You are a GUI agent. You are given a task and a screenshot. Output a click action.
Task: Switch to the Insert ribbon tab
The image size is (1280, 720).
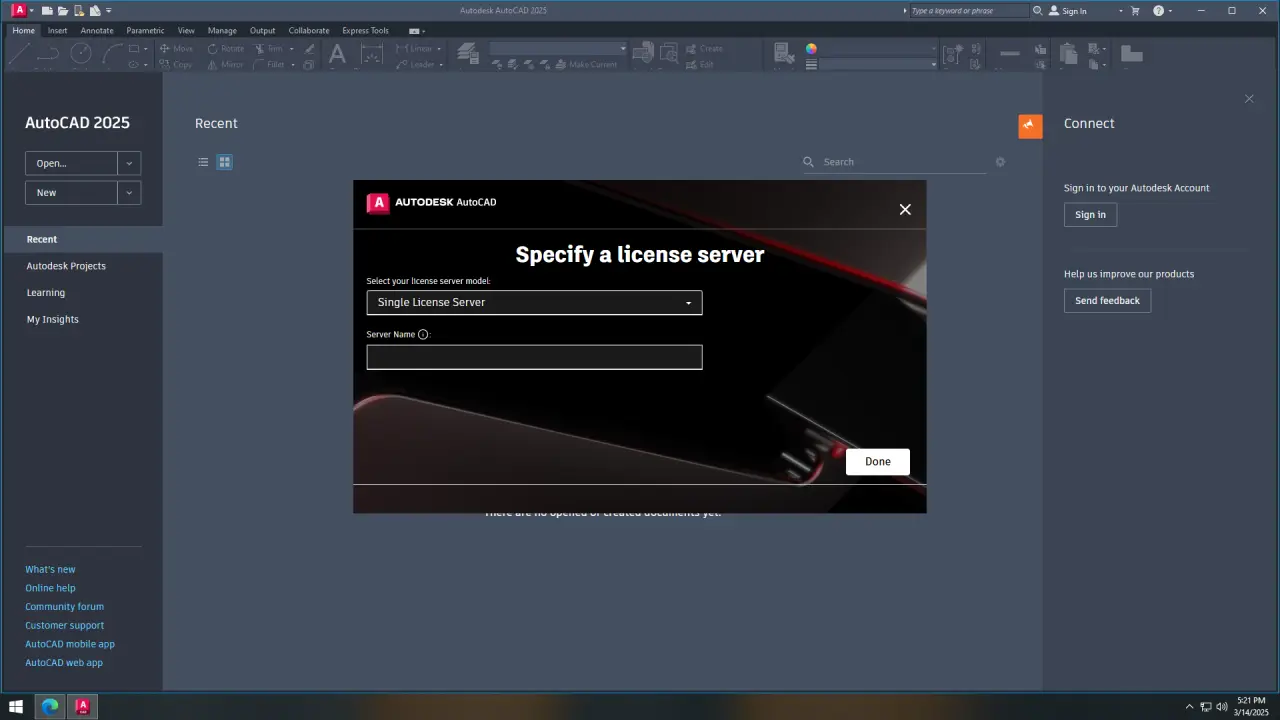tap(58, 30)
